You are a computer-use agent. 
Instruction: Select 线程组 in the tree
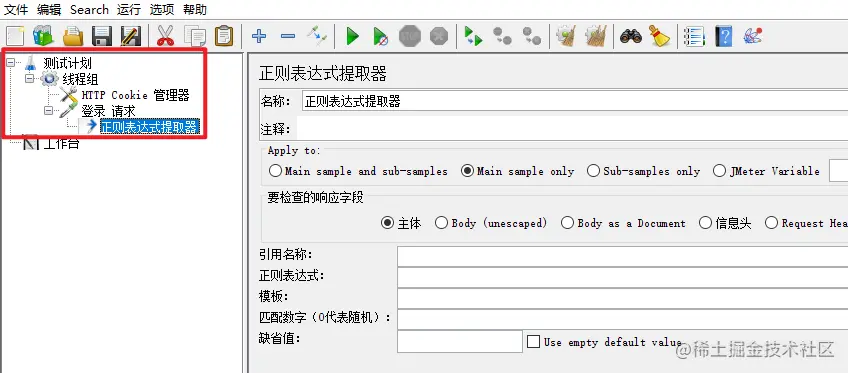80,79
